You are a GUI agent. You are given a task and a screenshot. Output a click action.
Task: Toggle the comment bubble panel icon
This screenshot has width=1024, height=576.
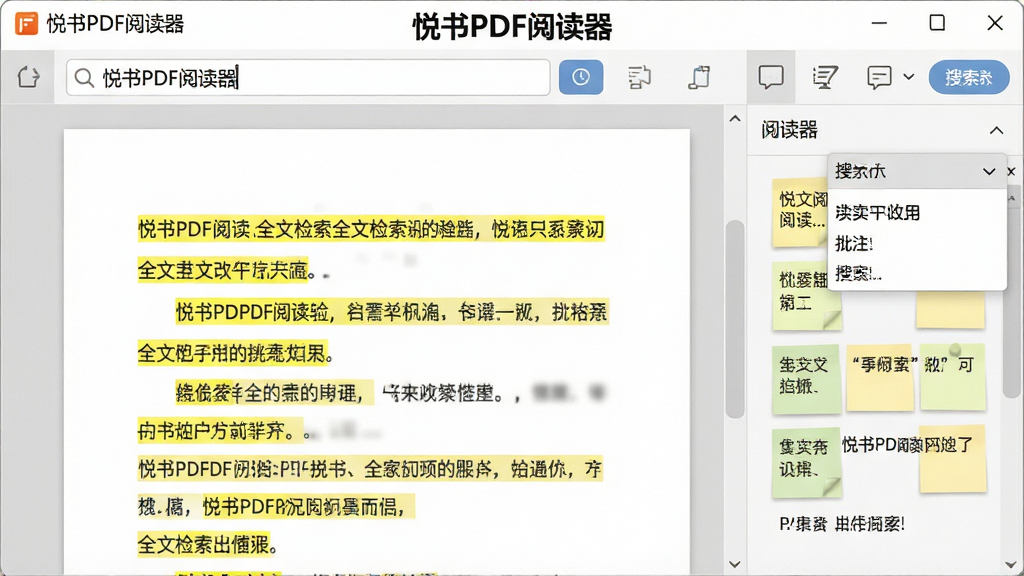pyautogui.click(x=771, y=77)
